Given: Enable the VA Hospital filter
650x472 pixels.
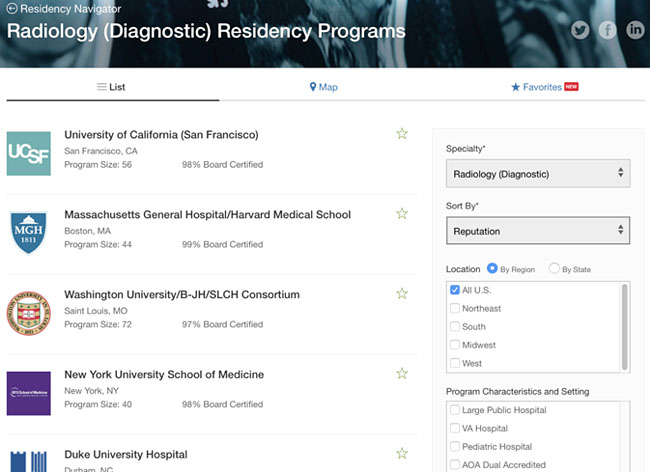Looking at the screenshot, I should point(455,428).
